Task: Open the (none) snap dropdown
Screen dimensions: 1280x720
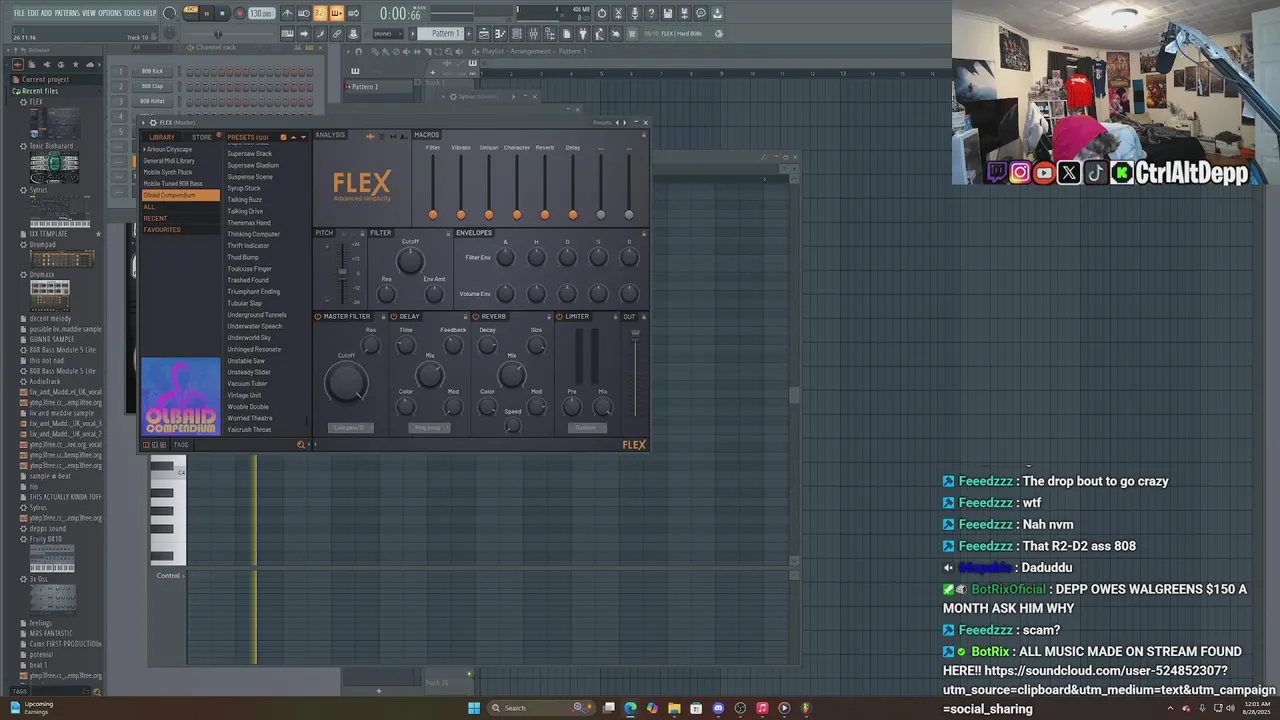Action: point(384,34)
